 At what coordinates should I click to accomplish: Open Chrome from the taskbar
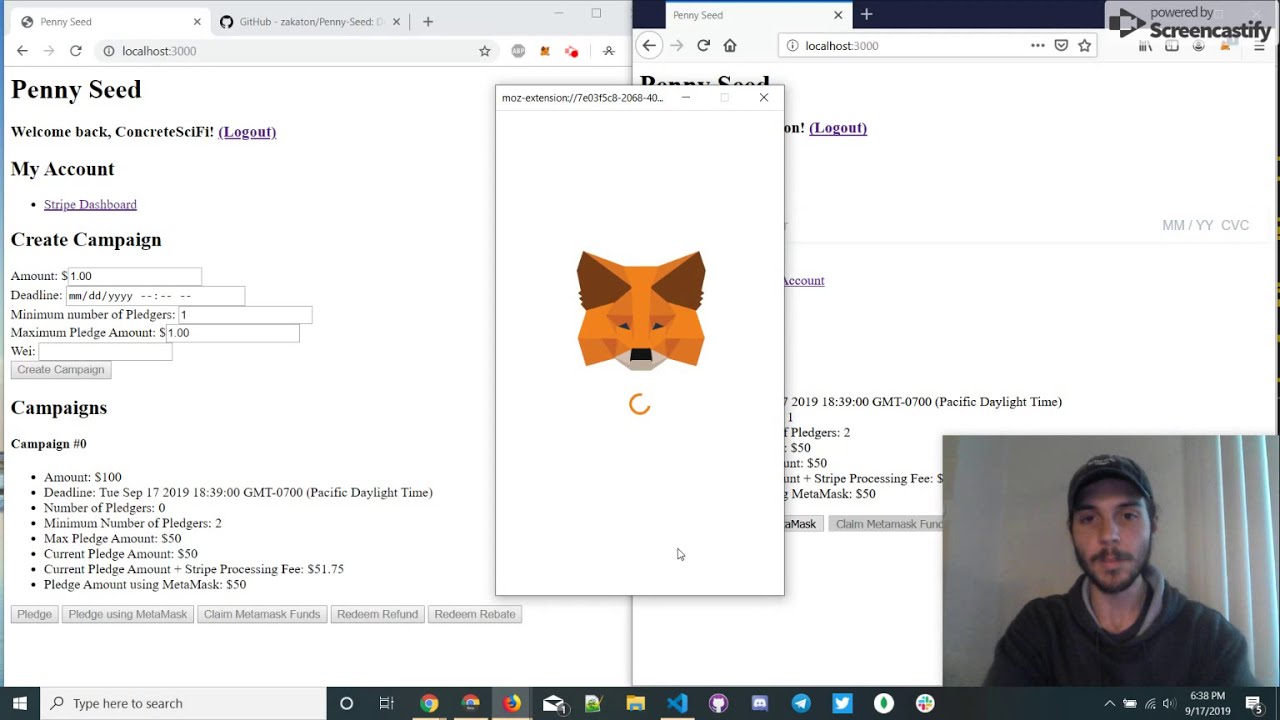tap(429, 703)
